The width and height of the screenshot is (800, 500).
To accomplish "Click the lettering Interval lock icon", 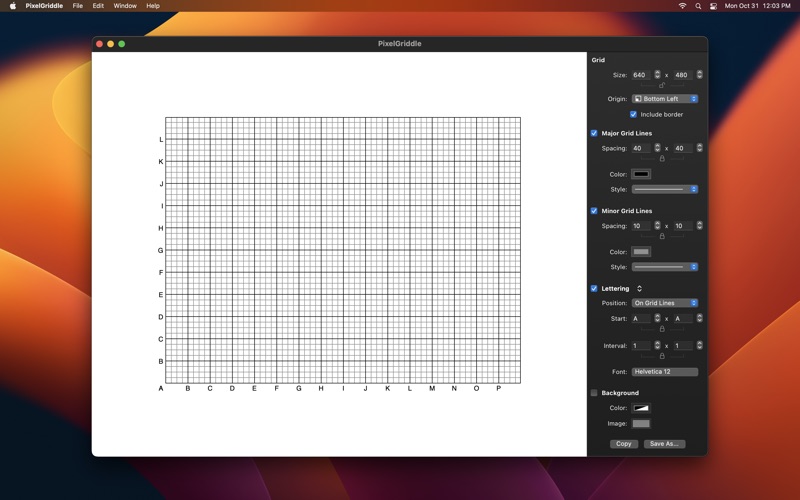I will 662,356.
